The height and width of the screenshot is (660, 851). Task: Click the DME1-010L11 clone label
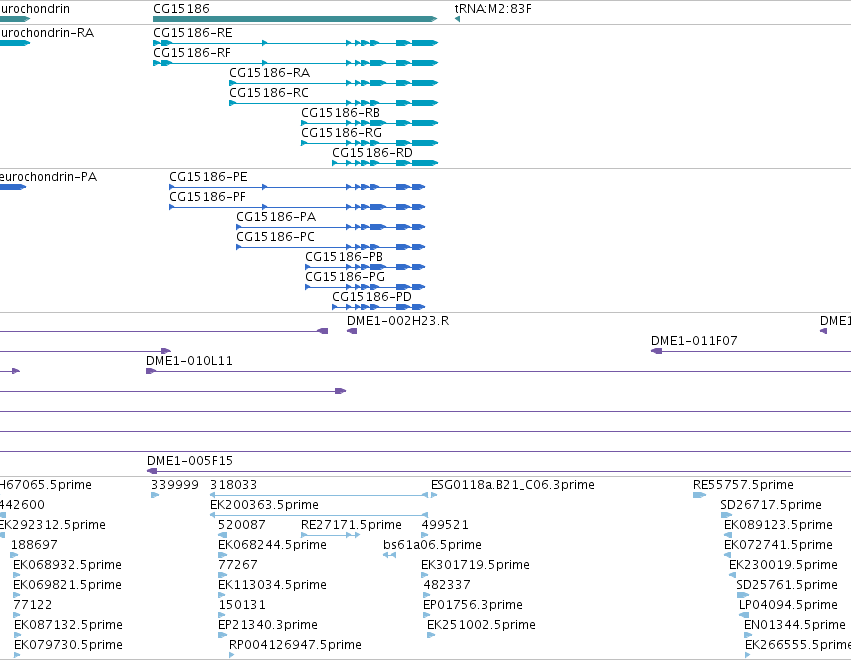[189, 361]
